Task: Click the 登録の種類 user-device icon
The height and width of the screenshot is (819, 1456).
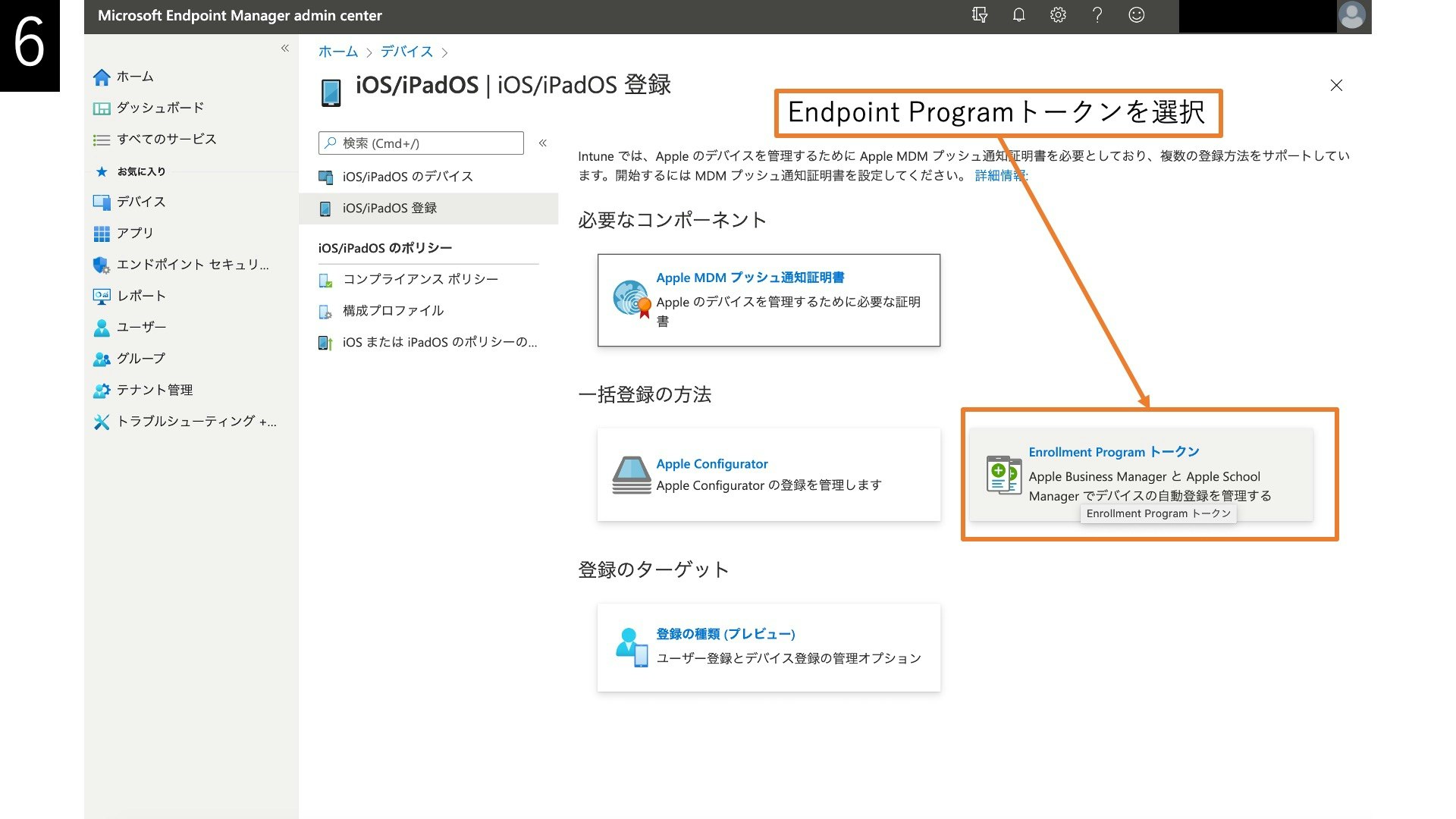Action: 632,648
